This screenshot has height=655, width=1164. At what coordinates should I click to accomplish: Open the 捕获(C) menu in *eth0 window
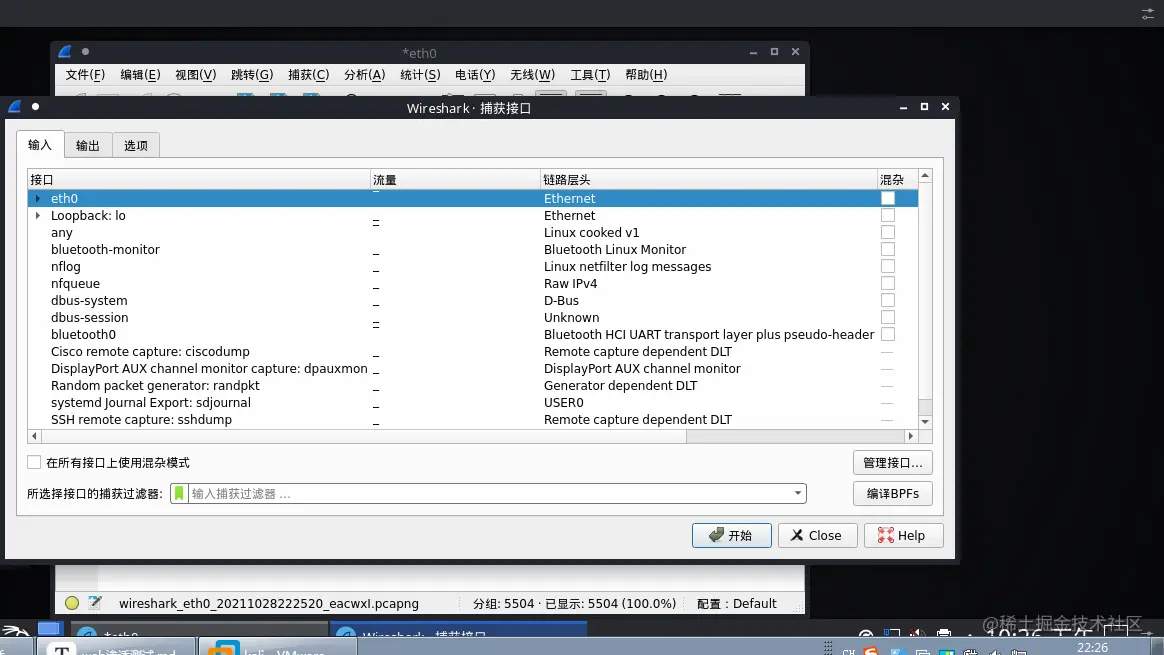point(309,74)
